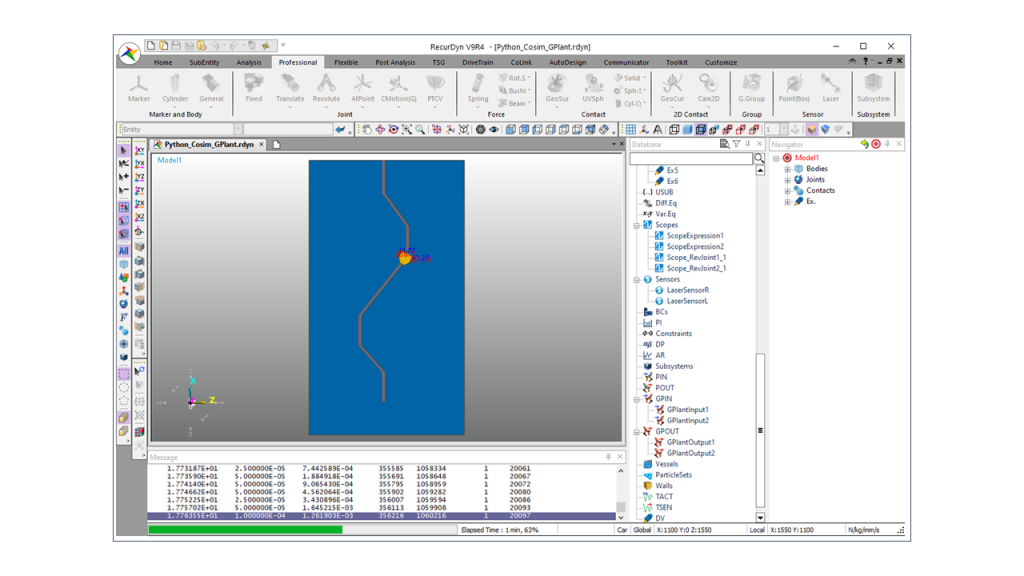Click the green simulation progress bar
1024x576 pixels.
point(245,530)
